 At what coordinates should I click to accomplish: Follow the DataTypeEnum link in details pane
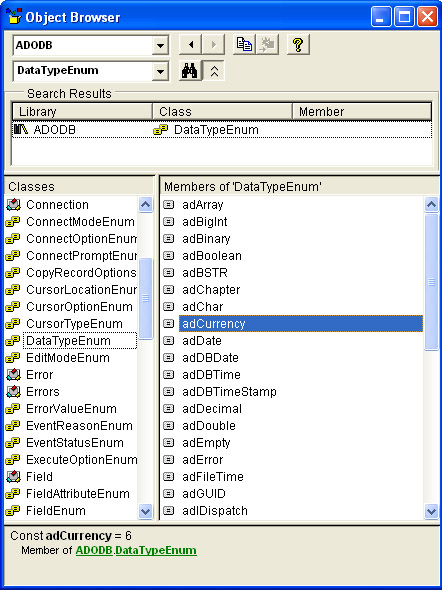pyautogui.click(x=156, y=550)
